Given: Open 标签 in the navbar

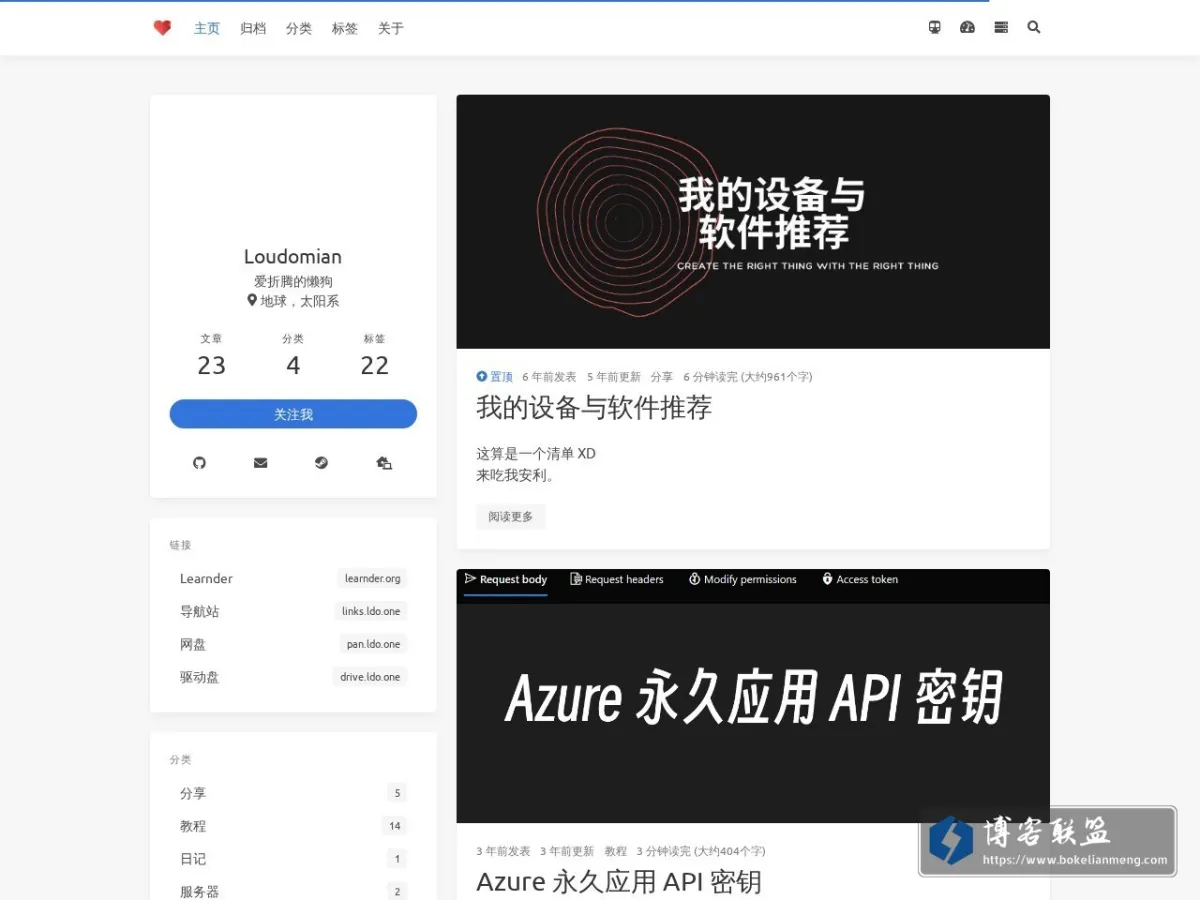Looking at the screenshot, I should pyautogui.click(x=345, y=28).
